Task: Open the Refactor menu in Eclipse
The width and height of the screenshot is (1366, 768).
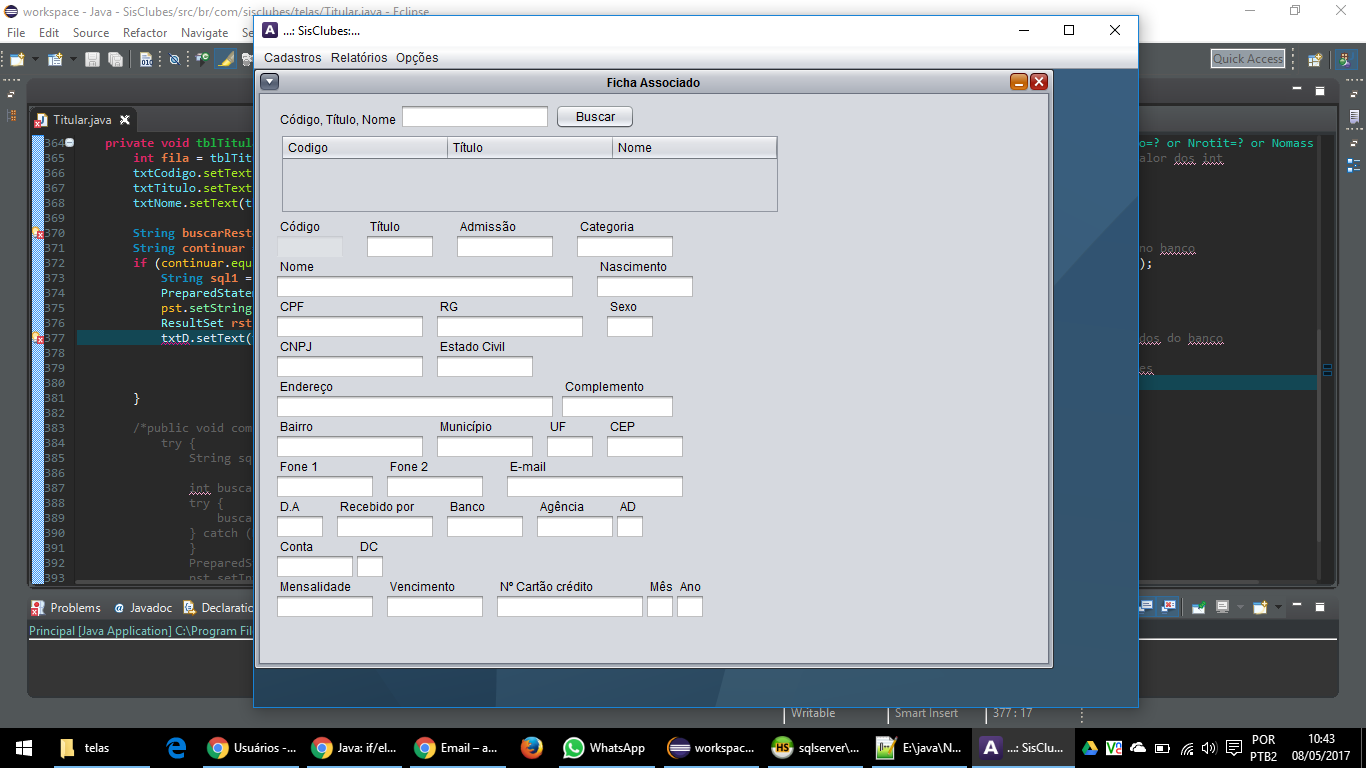Action: pos(145,33)
